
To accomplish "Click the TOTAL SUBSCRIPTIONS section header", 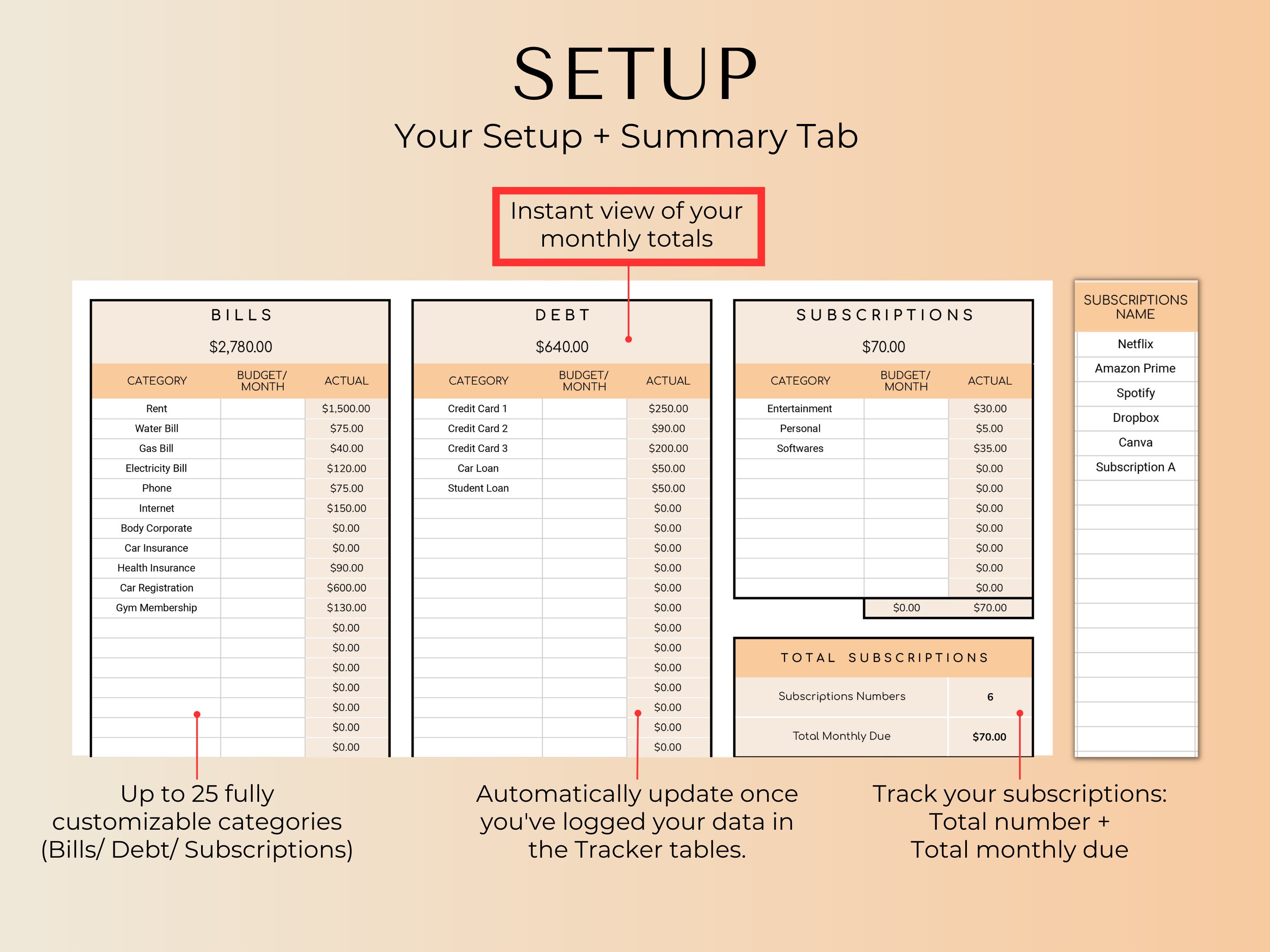I will point(883,658).
